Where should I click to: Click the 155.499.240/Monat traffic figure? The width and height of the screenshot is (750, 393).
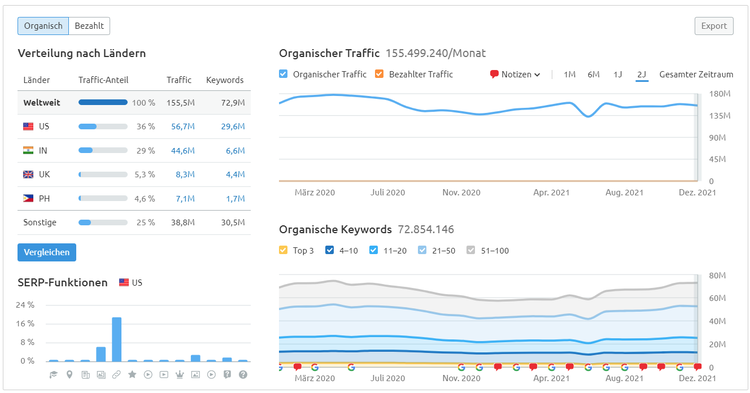(435, 53)
